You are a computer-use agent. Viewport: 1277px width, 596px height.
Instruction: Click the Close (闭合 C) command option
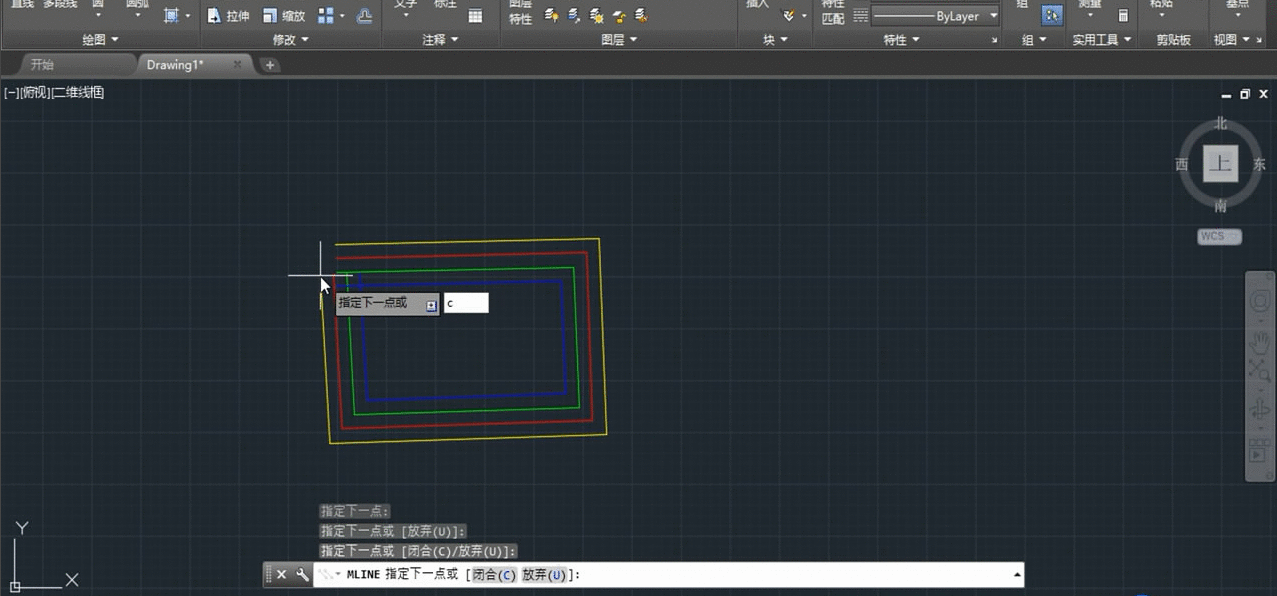tap(493, 575)
